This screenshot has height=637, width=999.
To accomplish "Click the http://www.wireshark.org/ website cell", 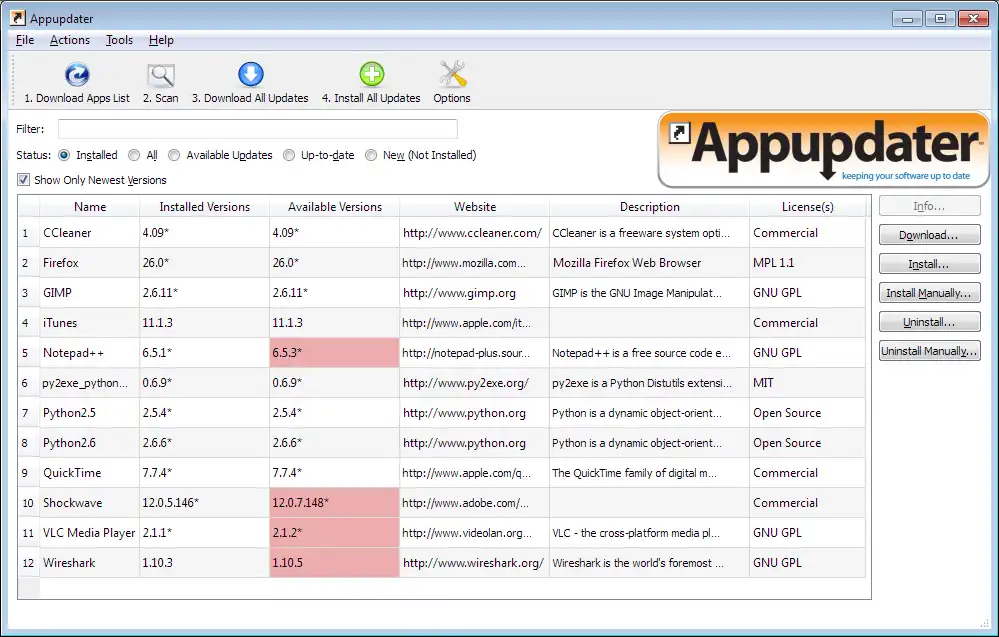I will 475,562.
